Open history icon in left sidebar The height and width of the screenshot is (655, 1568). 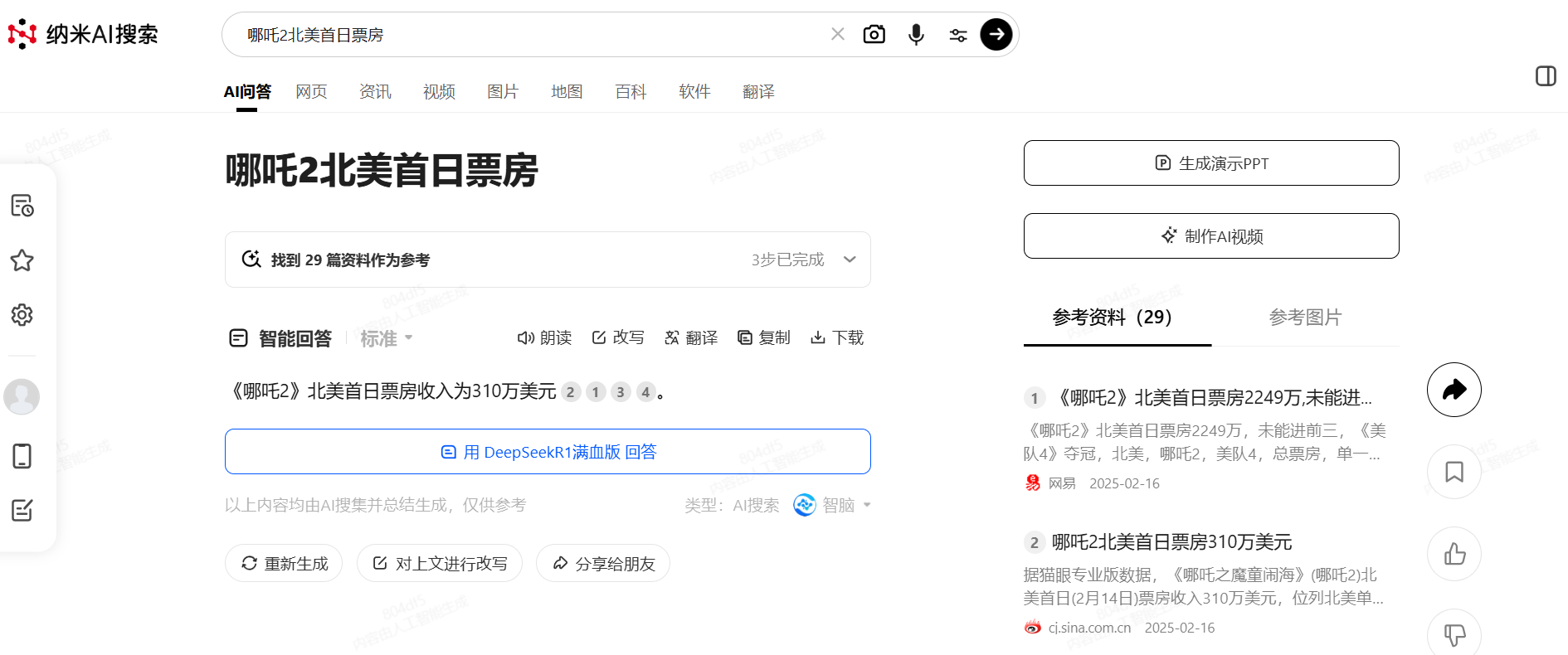[22, 206]
